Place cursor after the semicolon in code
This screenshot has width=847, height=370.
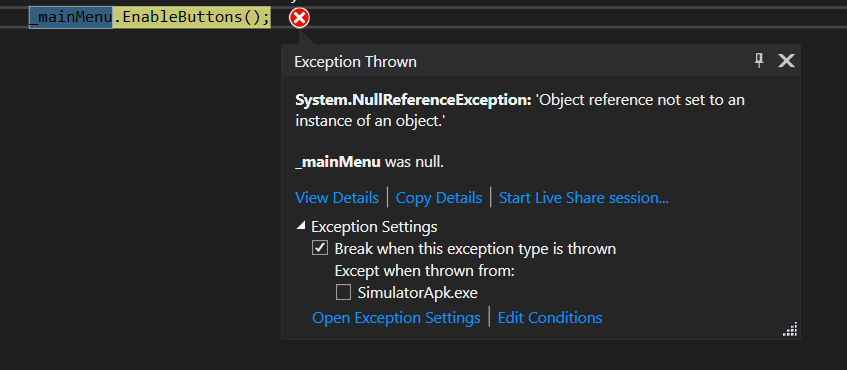[270, 18]
